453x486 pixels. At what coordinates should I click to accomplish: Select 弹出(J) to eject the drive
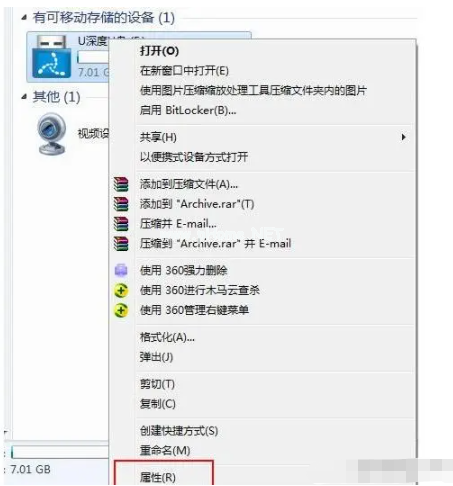click(x=156, y=357)
